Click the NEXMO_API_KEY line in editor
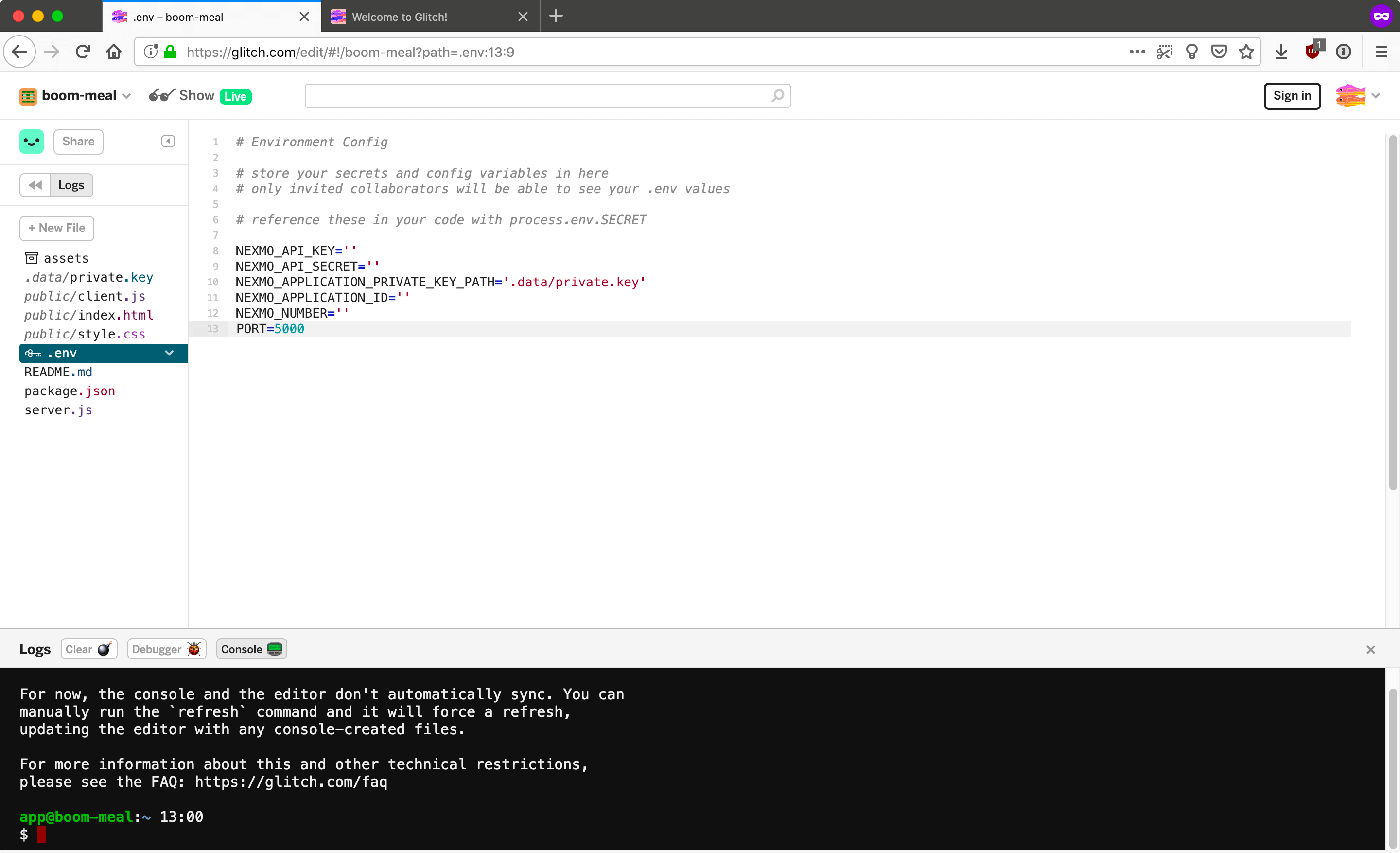This screenshot has height=853, width=1400. [x=296, y=250]
